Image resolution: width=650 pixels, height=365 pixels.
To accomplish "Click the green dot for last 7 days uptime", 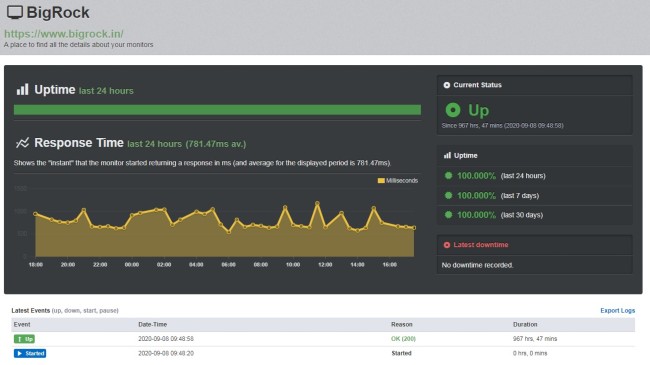I will pos(448,195).
